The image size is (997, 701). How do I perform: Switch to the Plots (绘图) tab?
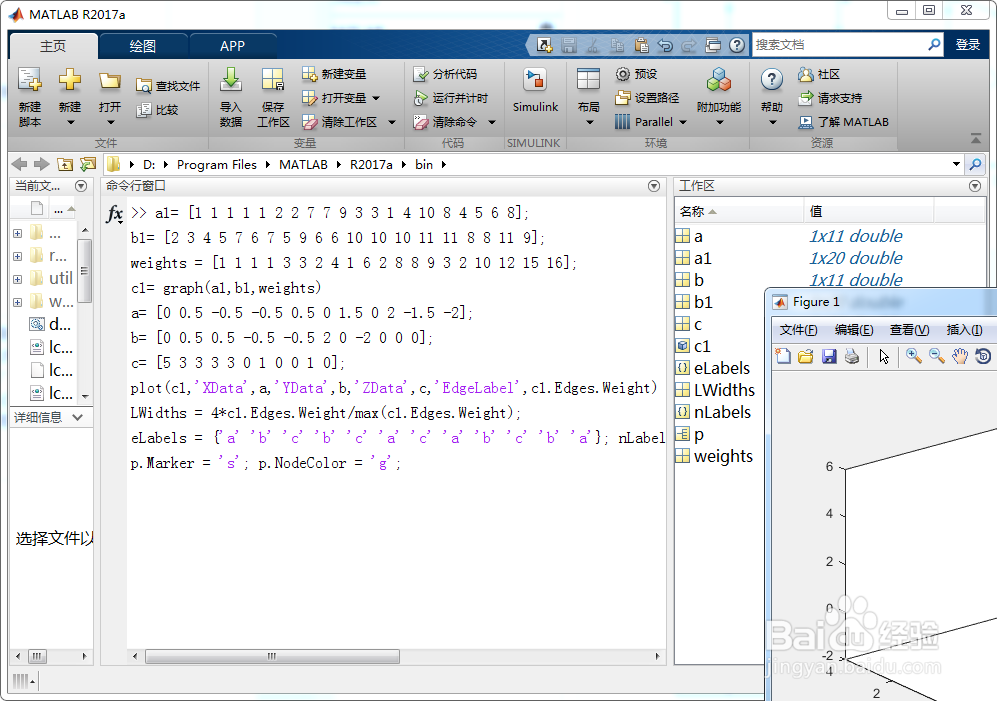(x=142, y=46)
